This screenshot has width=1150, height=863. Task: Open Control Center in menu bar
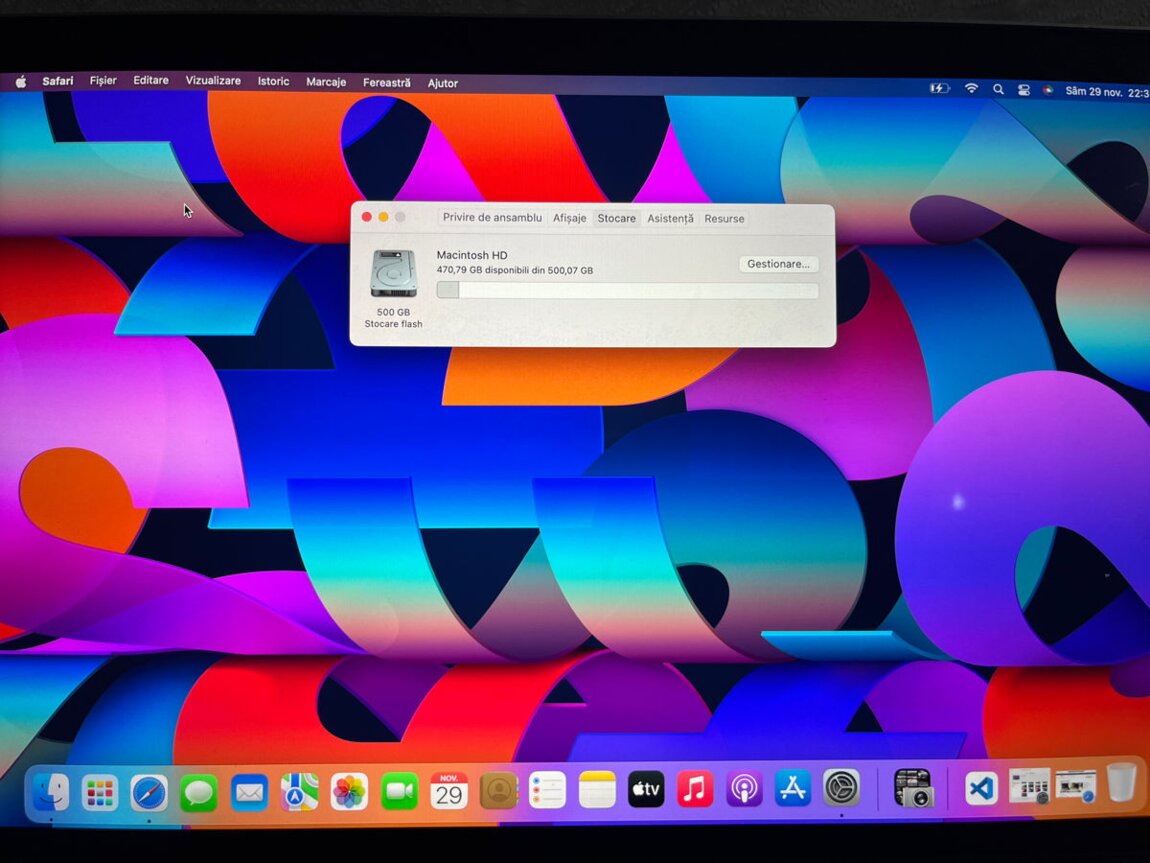[x=1023, y=90]
